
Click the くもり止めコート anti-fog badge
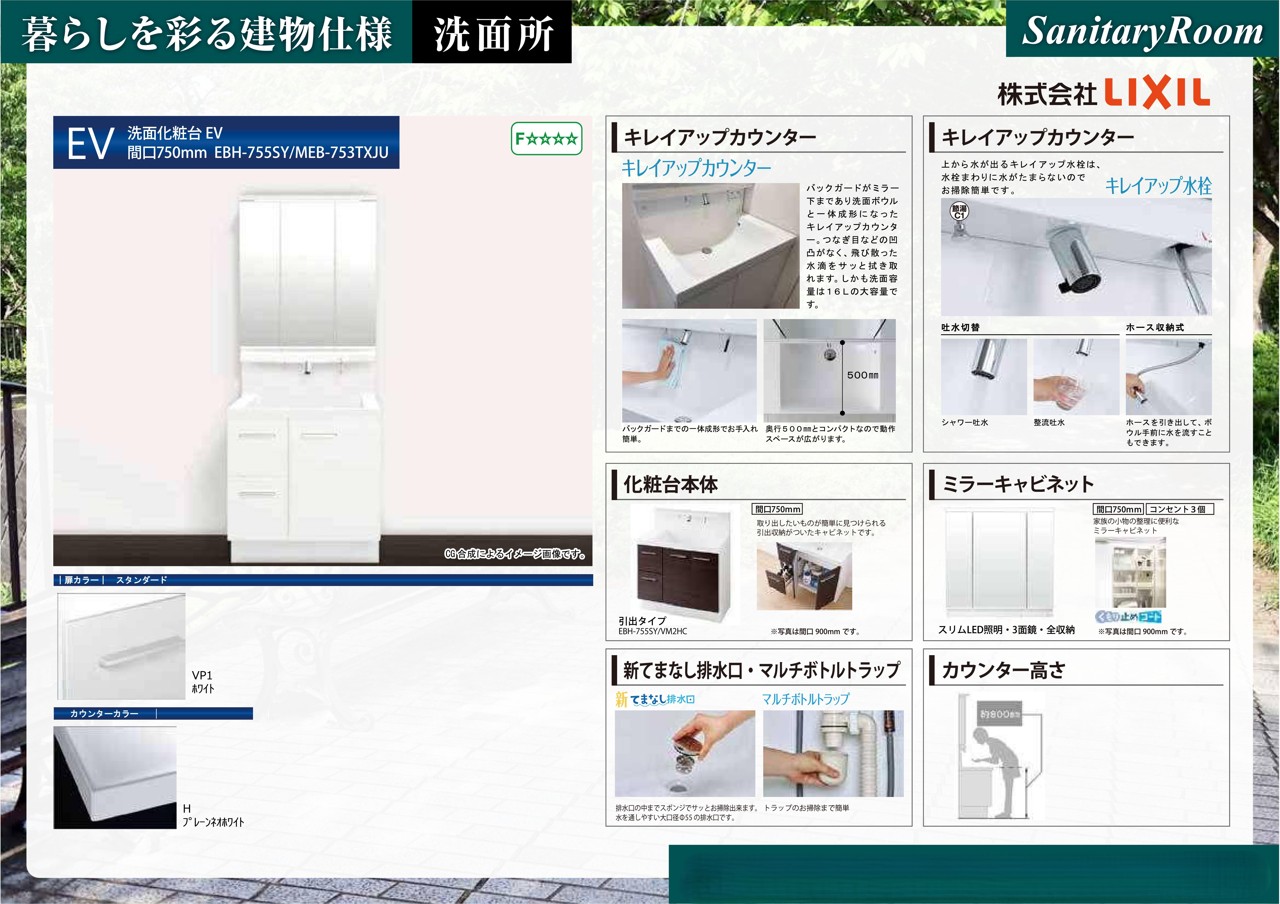pos(1129,617)
